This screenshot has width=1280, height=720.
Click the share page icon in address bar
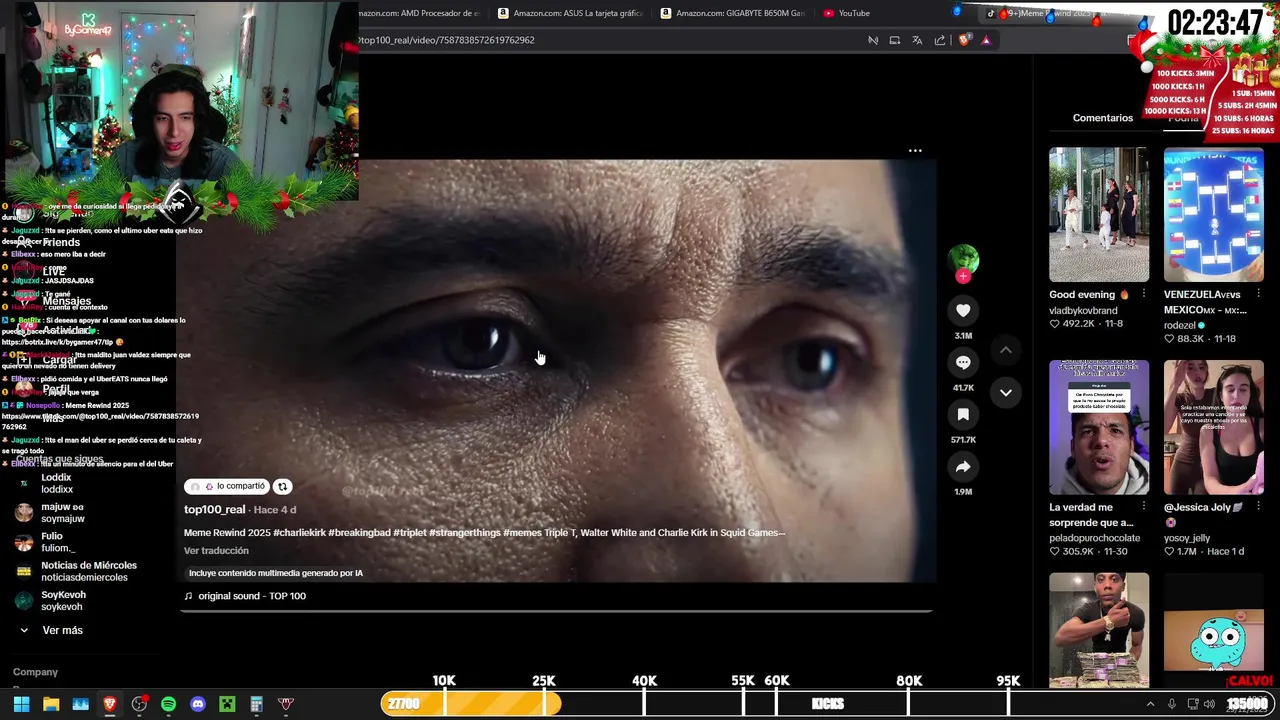point(940,40)
